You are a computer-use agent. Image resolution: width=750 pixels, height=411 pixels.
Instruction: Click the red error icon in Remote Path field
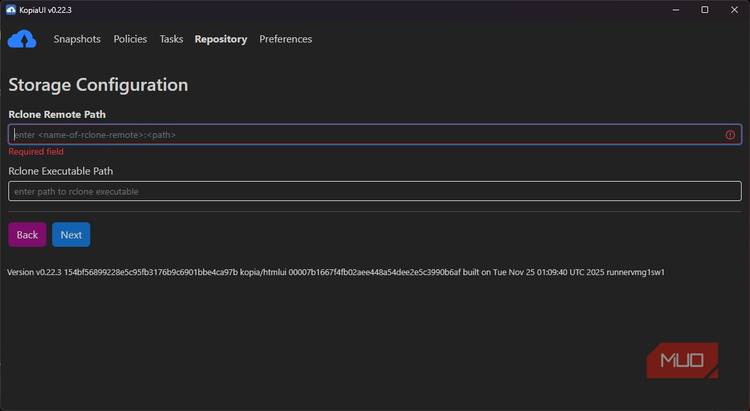730,135
